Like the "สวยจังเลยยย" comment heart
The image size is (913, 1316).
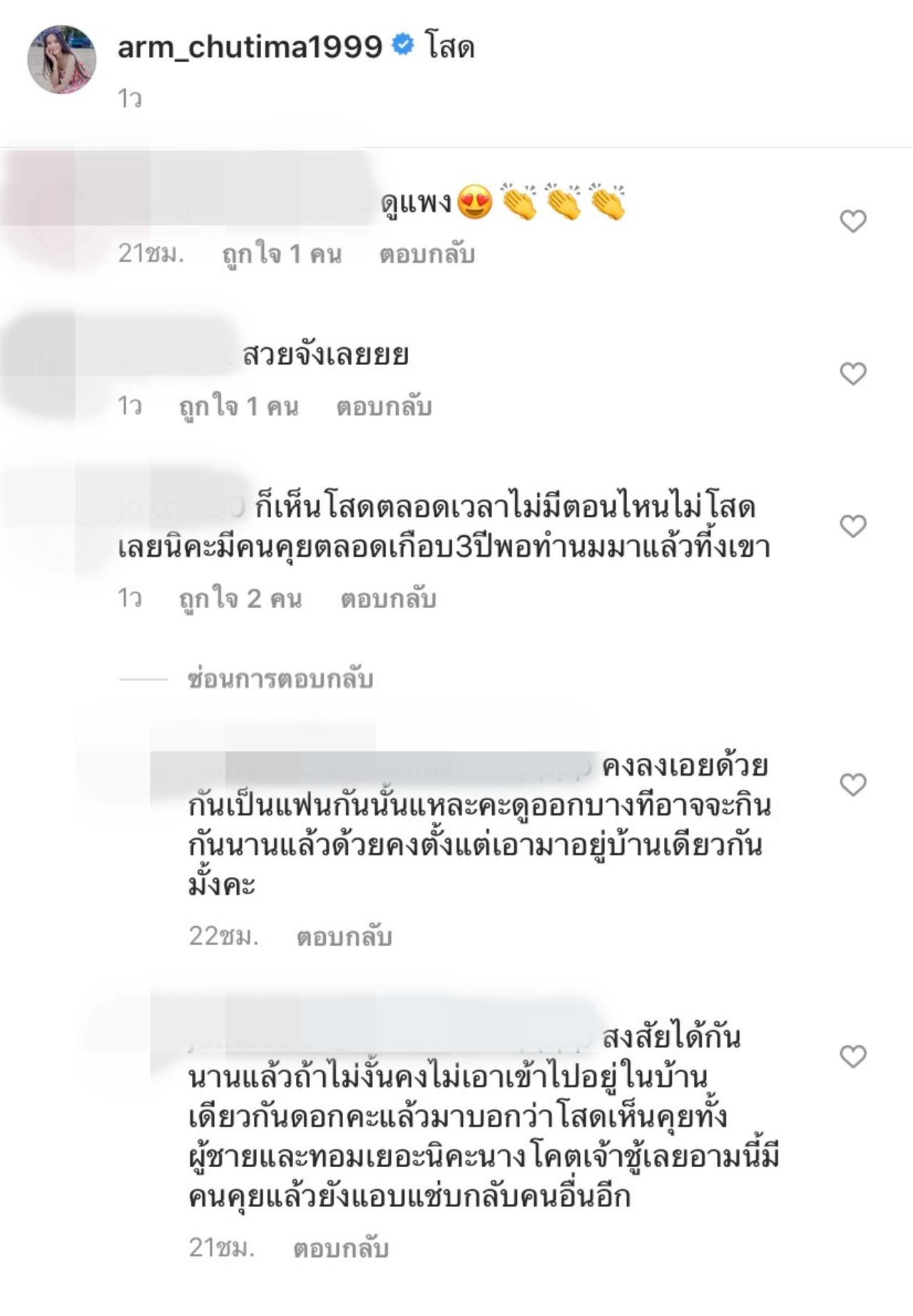pyautogui.click(x=852, y=374)
